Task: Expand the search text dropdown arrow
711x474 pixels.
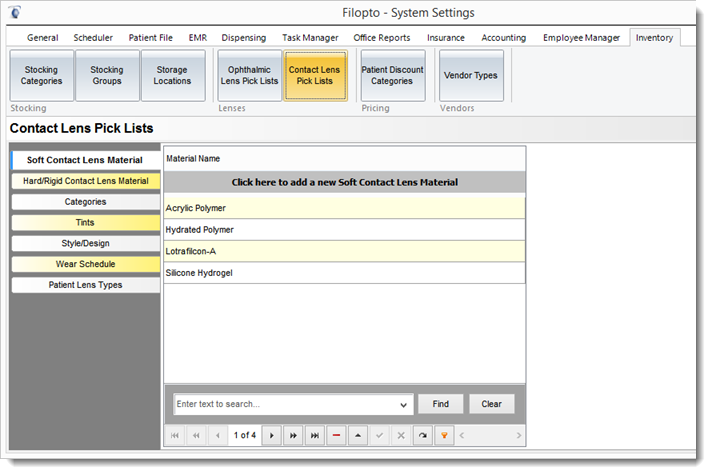Action: tap(403, 405)
